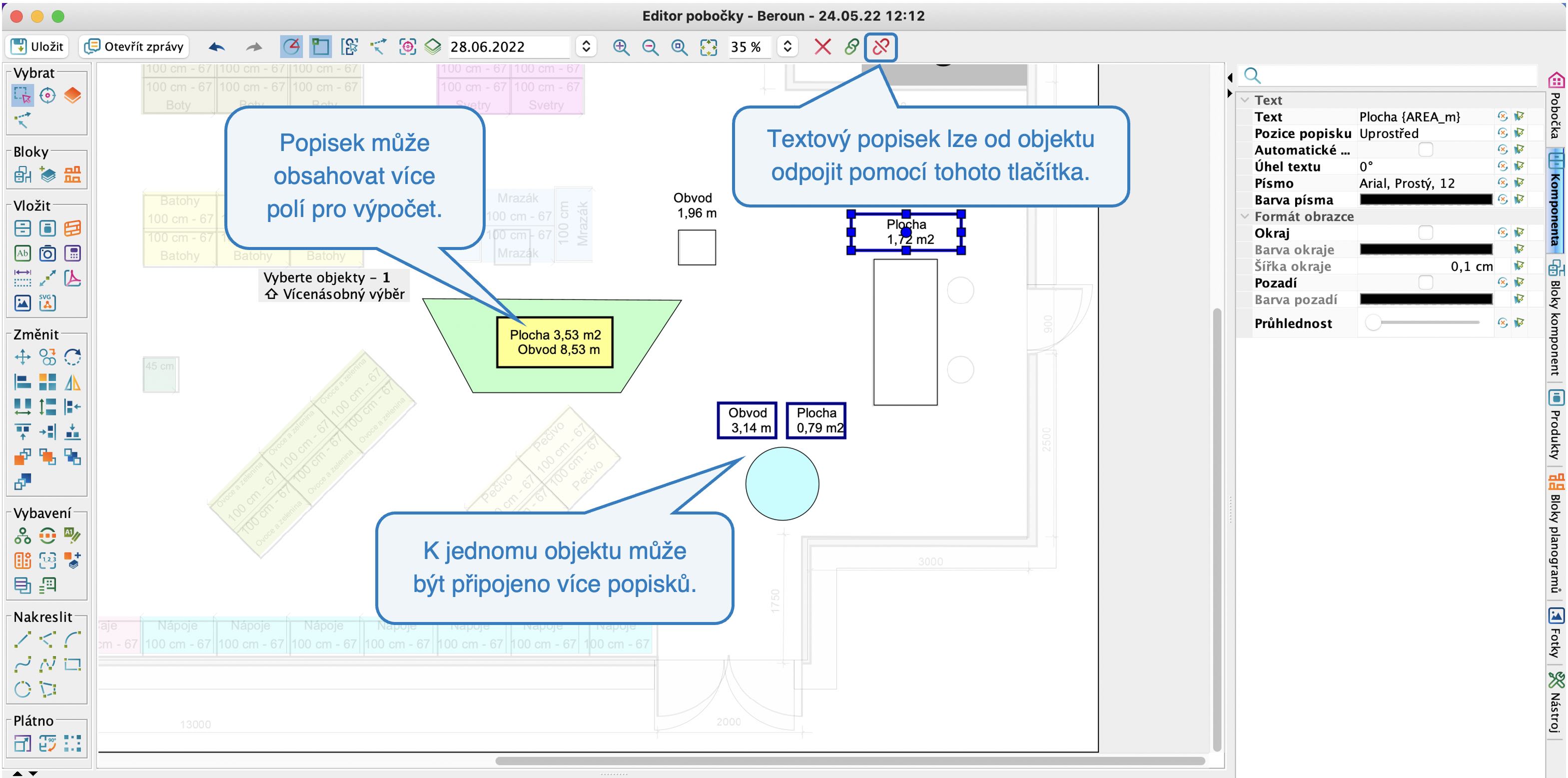
Task: Click the camera icon in Vložit
Action: tap(47, 253)
